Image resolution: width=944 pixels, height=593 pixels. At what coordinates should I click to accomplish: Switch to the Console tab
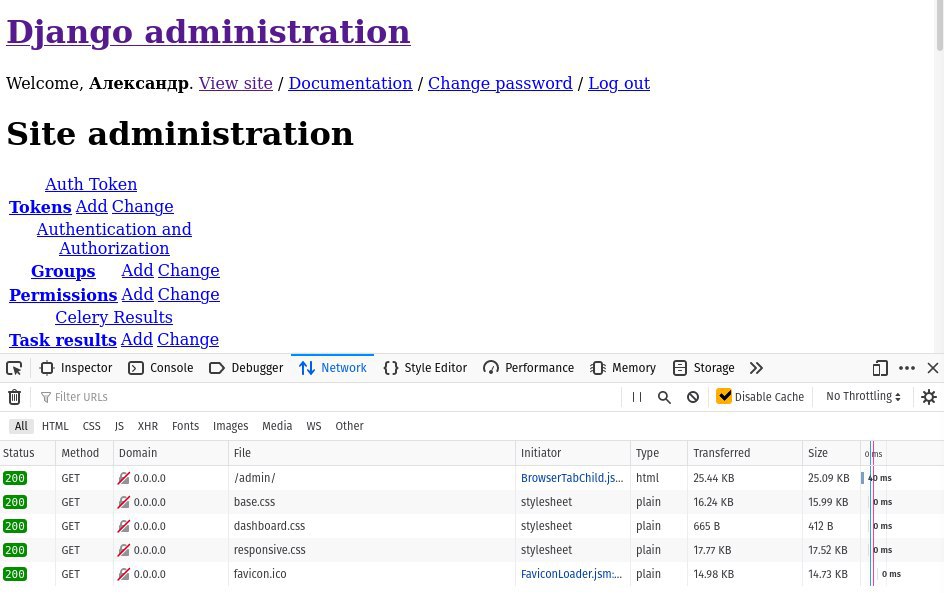click(161, 368)
